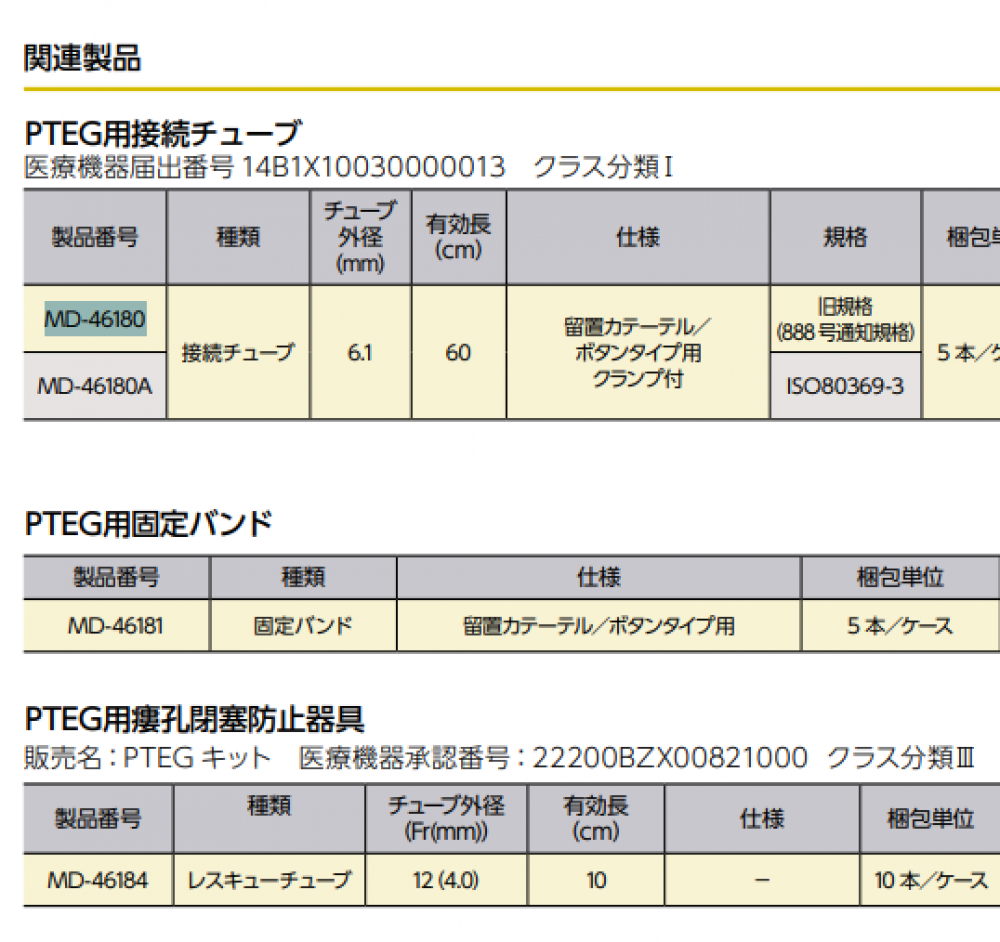
Task: Click the product number MD-46180A
Action: 95,386
